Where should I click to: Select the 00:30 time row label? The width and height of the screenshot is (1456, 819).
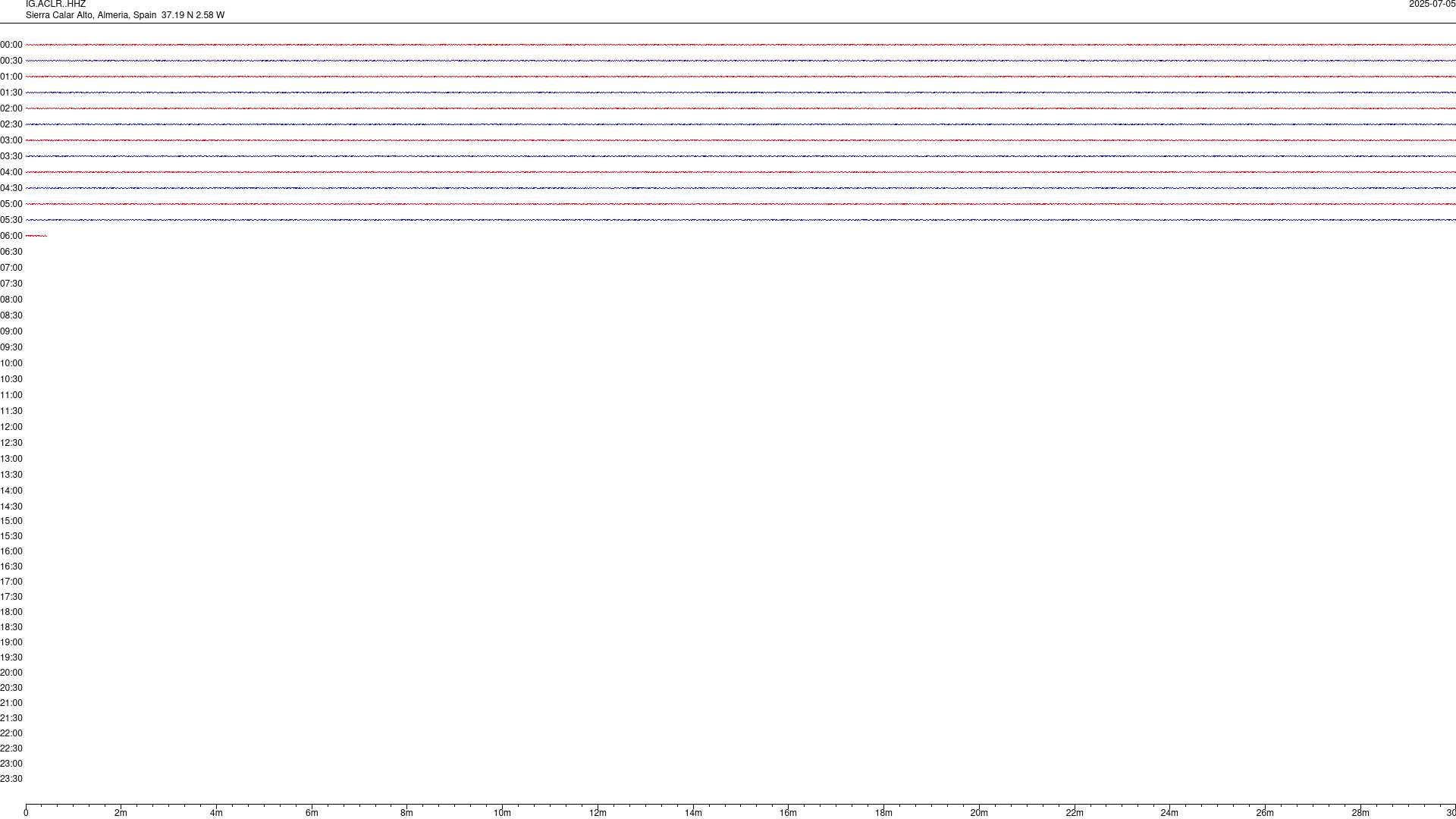(11, 61)
